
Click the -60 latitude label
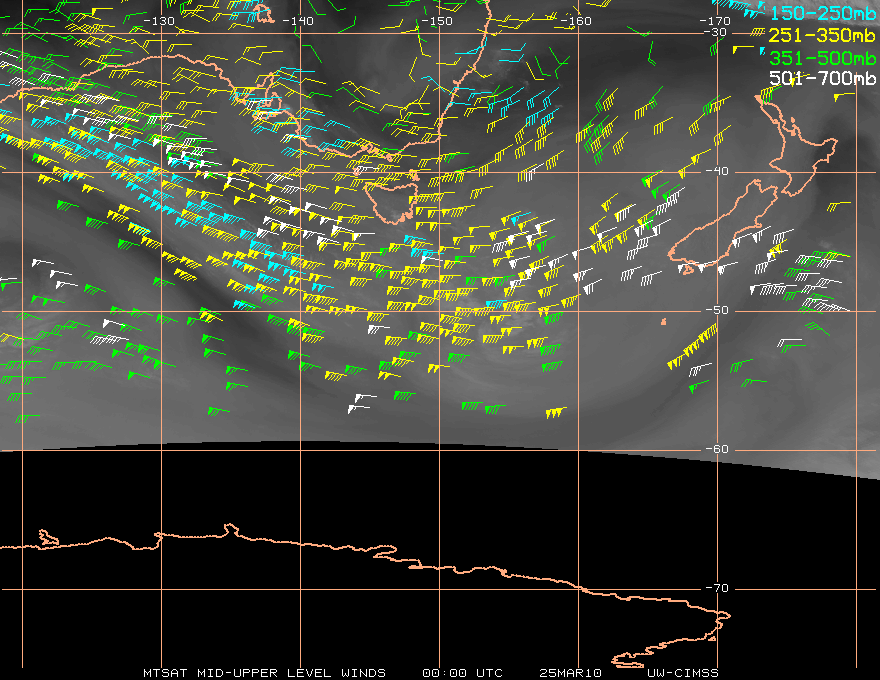coord(717,449)
